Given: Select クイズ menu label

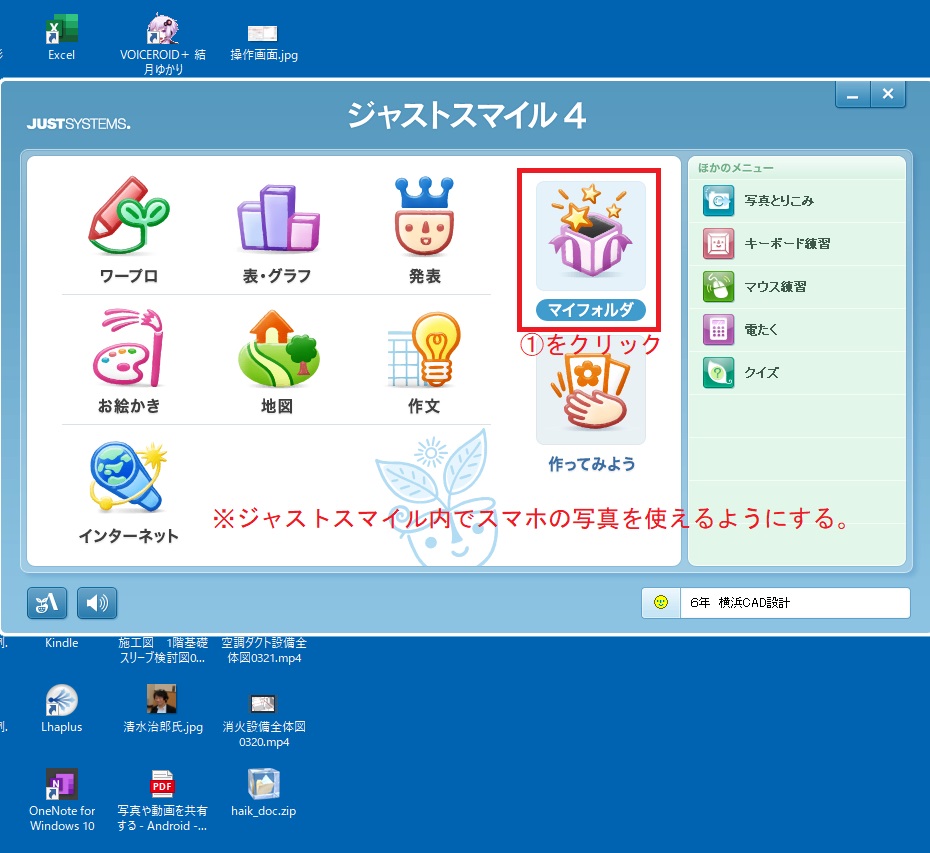Looking at the screenshot, I should [x=762, y=373].
